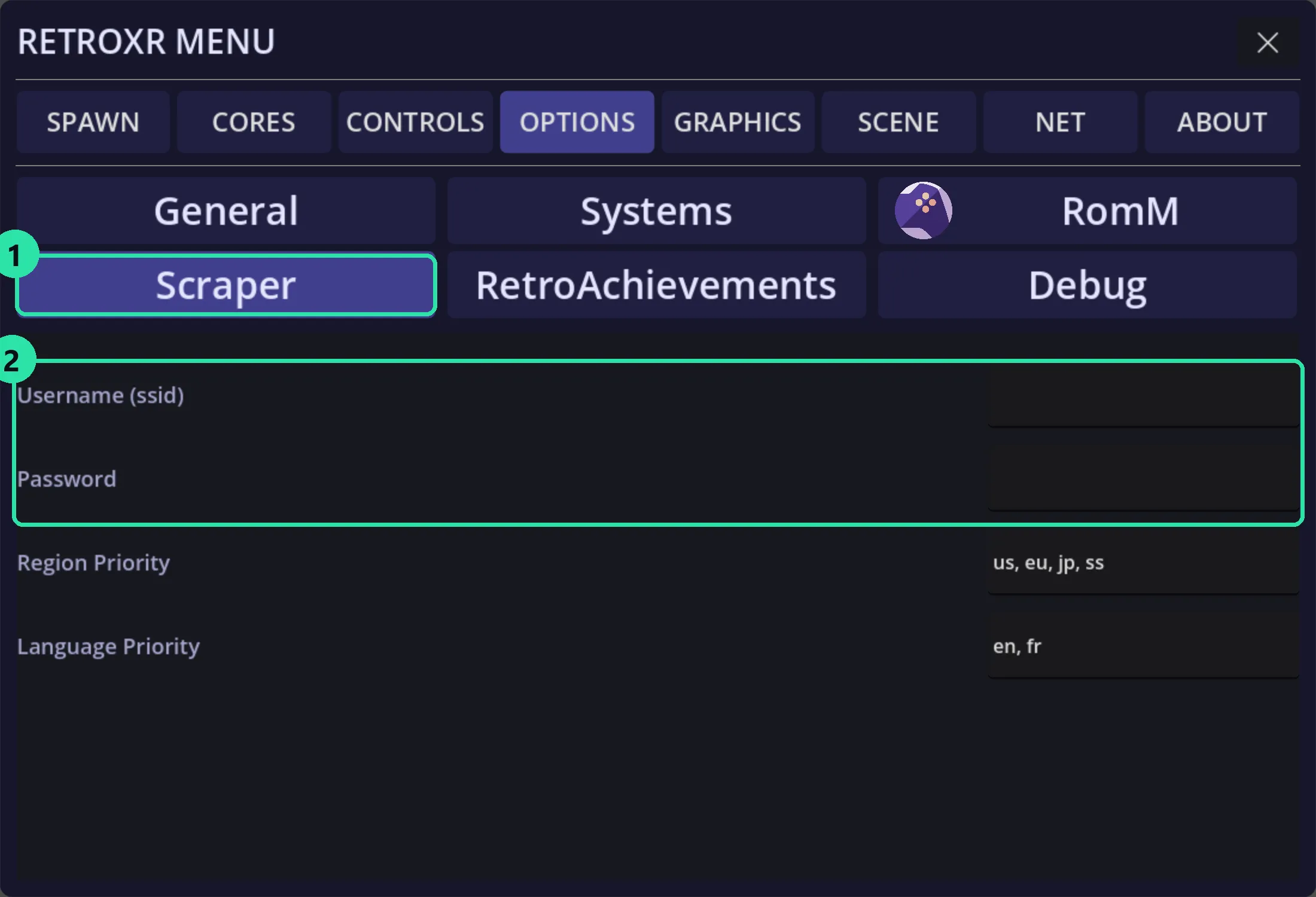The image size is (1316, 897).
Task: Show the ABOUT tab
Action: [1221, 122]
